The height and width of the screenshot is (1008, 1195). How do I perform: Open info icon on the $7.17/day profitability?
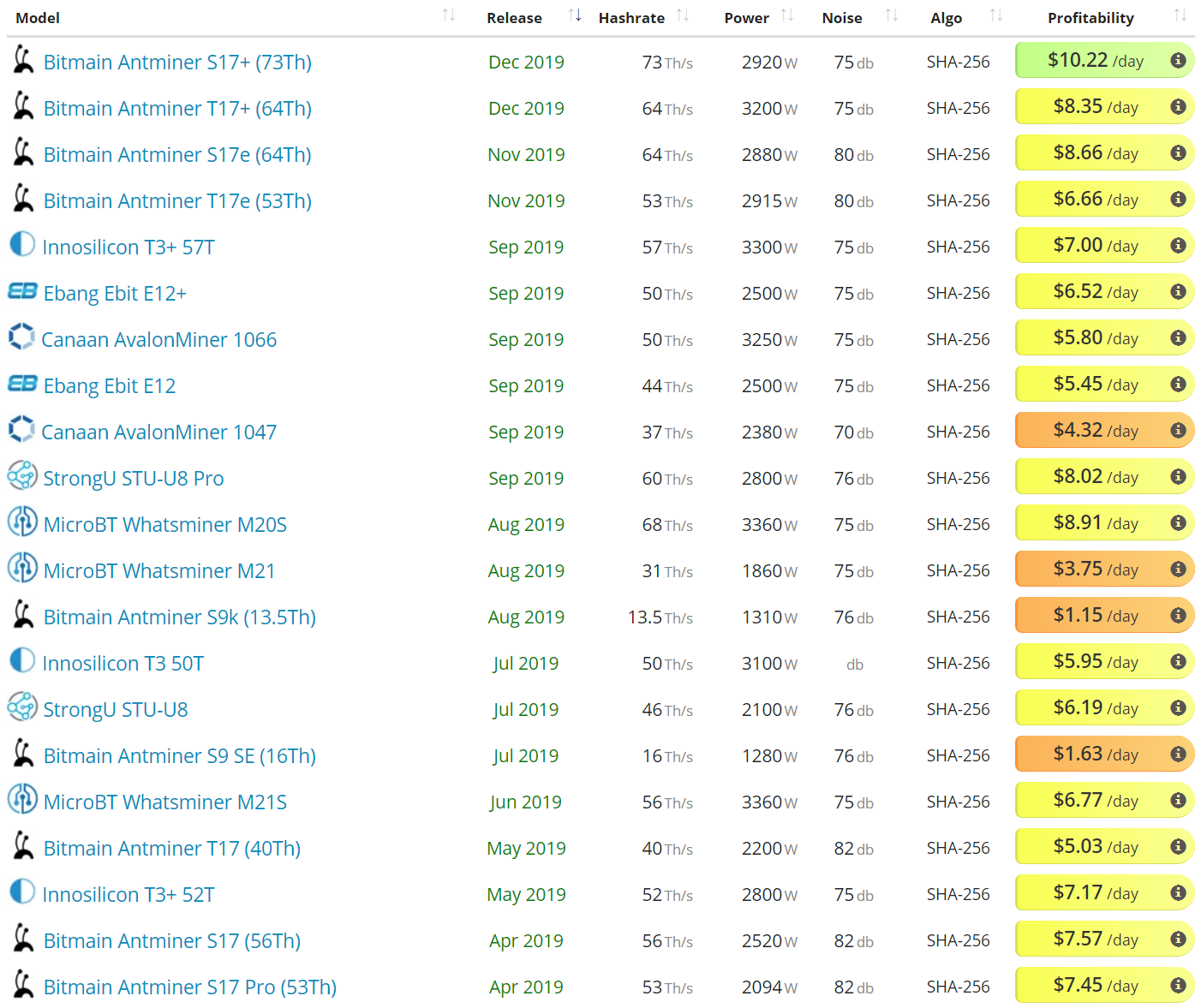point(1178,892)
